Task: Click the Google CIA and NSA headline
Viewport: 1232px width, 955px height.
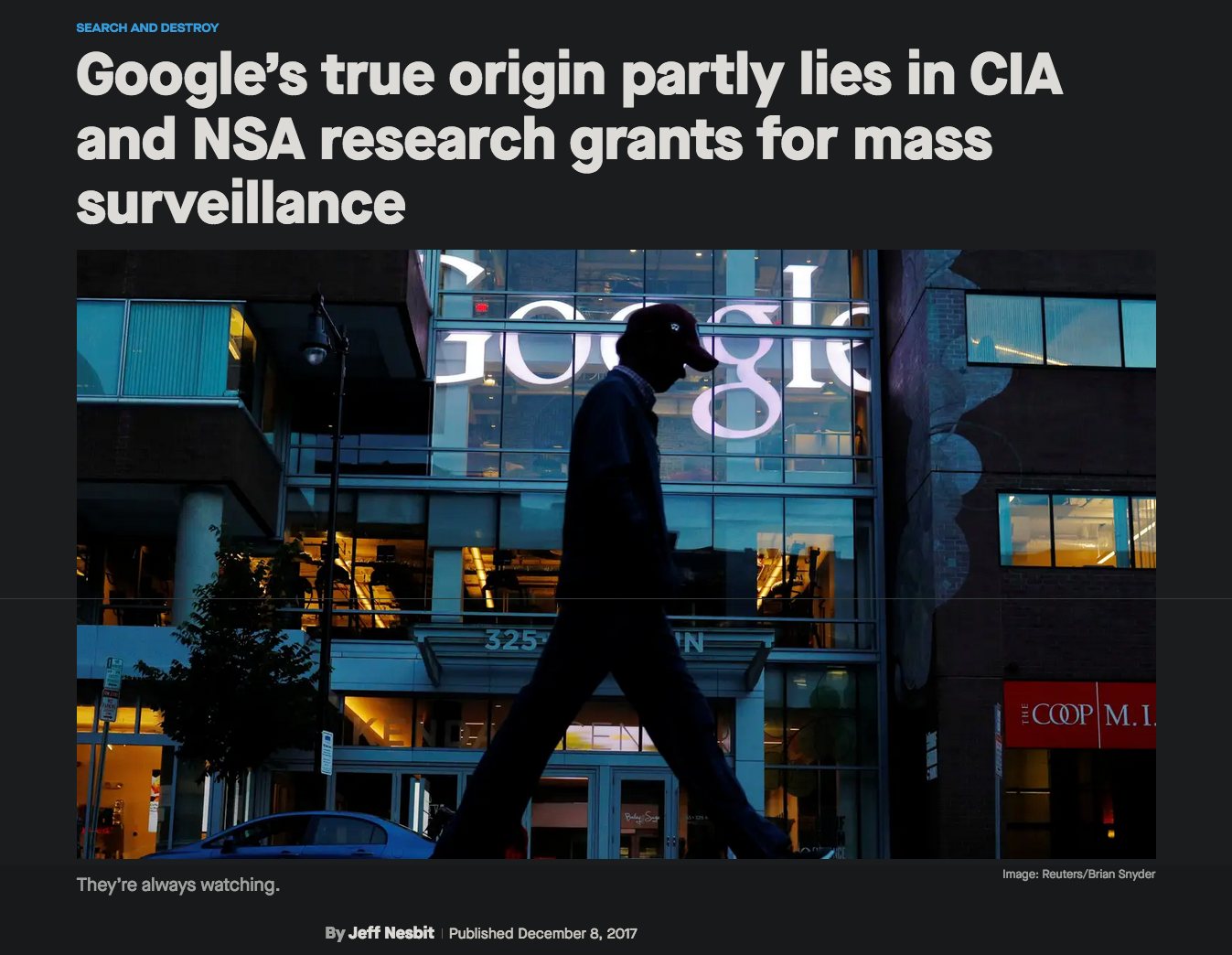Action: pyautogui.click(x=570, y=138)
